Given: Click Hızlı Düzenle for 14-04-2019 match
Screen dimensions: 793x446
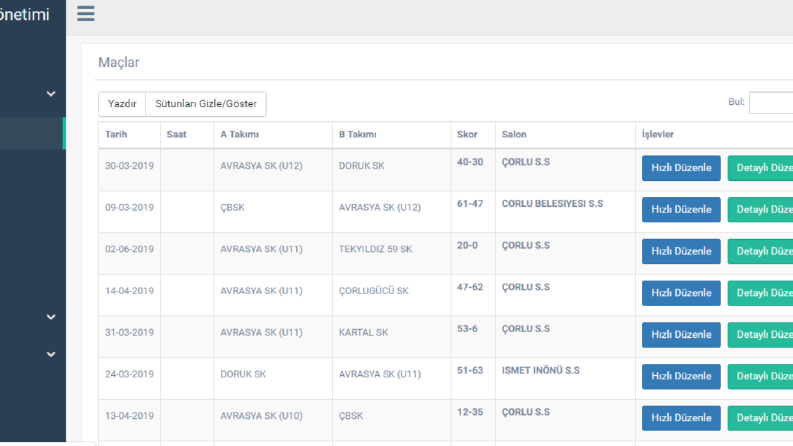Looking at the screenshot, I should coord(681,293).
